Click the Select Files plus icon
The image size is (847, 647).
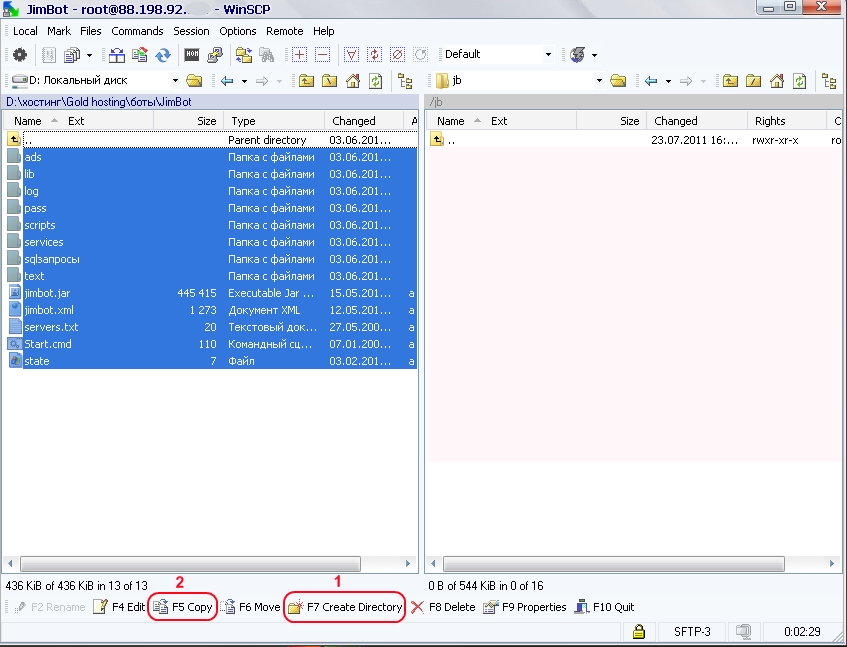pos(299,55)
